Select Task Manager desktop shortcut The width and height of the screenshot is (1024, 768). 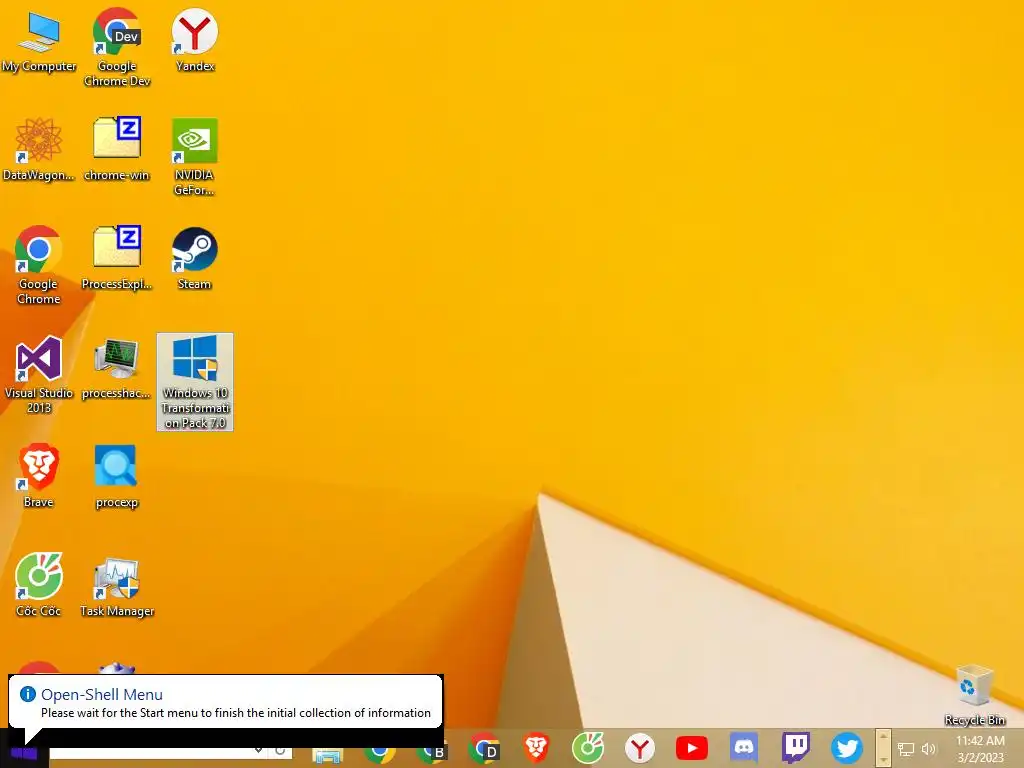(117, 585)
